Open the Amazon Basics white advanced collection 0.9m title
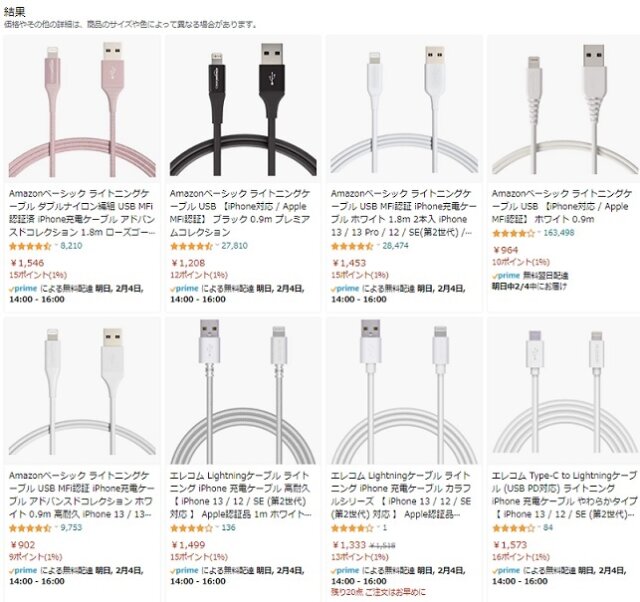Screen dimensions: 640x602 (82, 495)
